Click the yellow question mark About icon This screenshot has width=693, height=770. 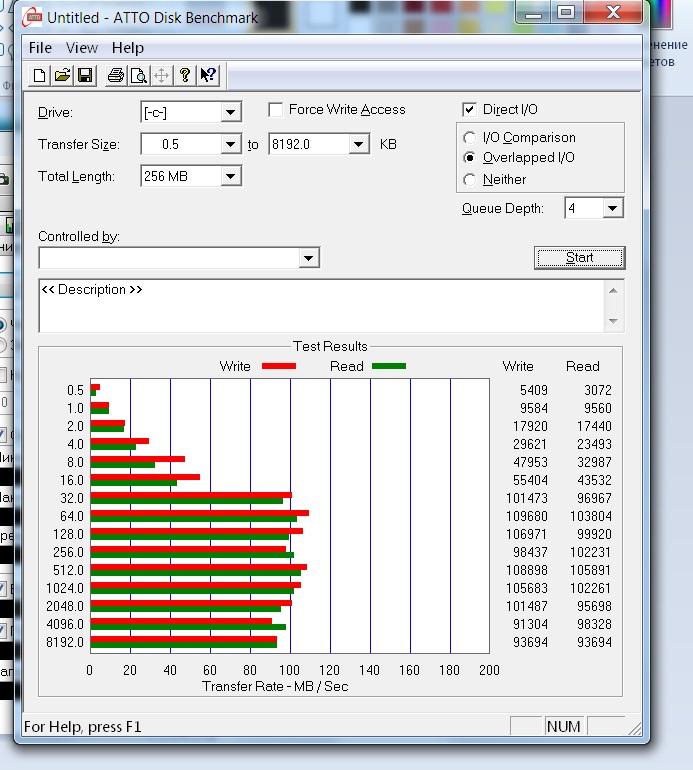[x=185, y=75]
